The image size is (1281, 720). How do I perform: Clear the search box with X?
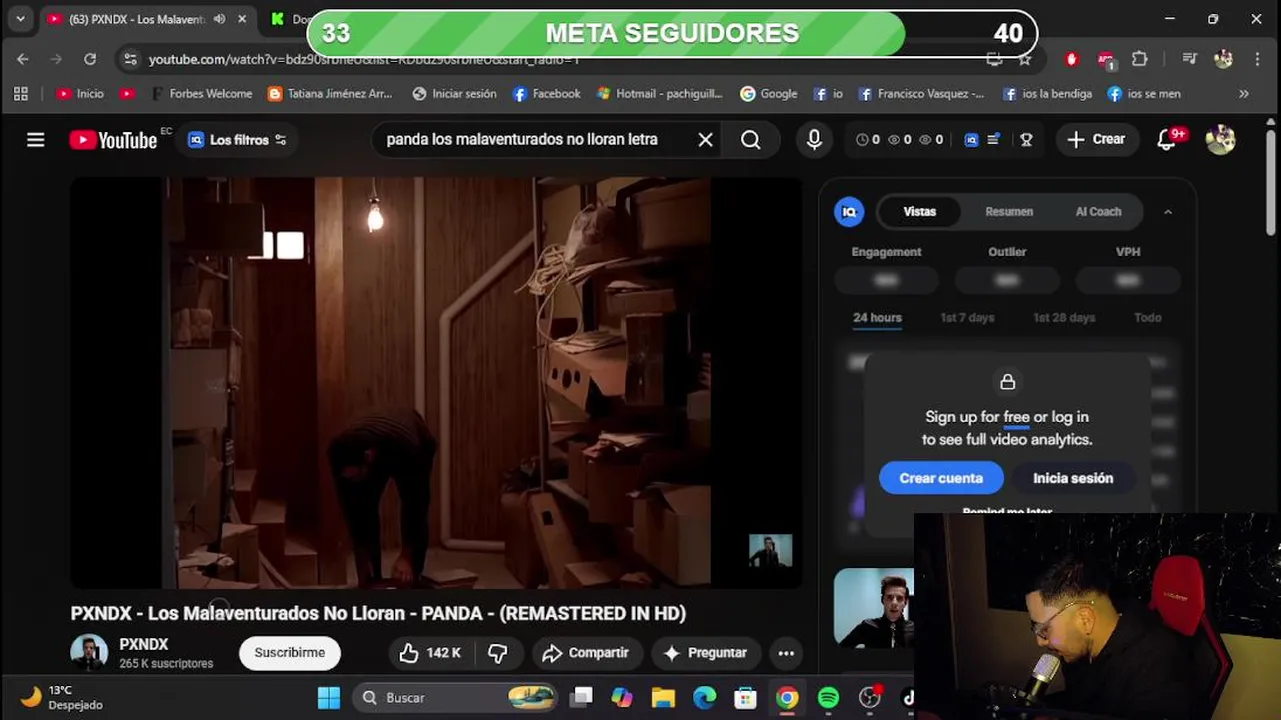click(x=705, y=140)
